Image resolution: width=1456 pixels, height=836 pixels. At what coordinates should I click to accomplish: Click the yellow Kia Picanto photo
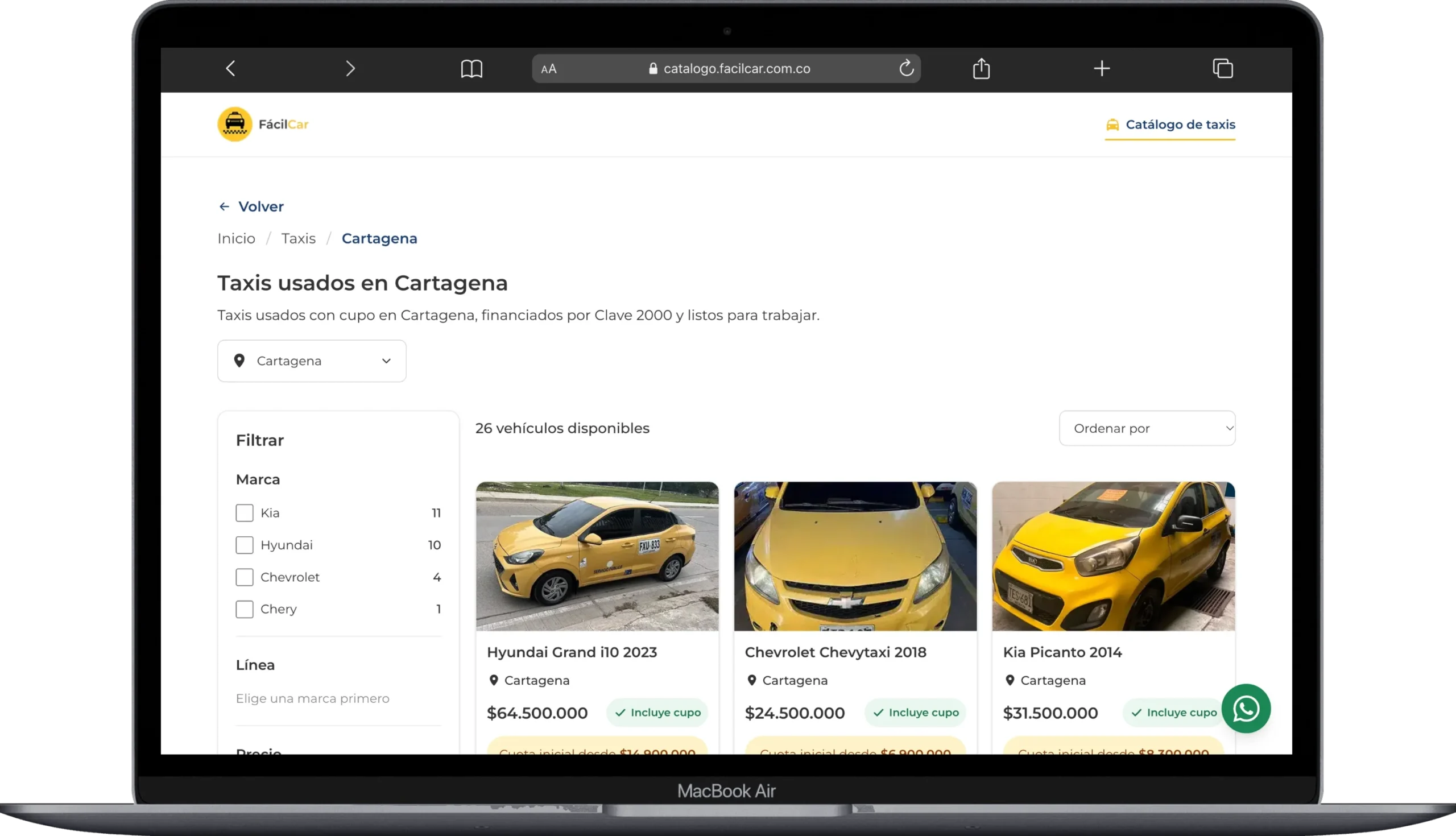(x=1113, y=556)
